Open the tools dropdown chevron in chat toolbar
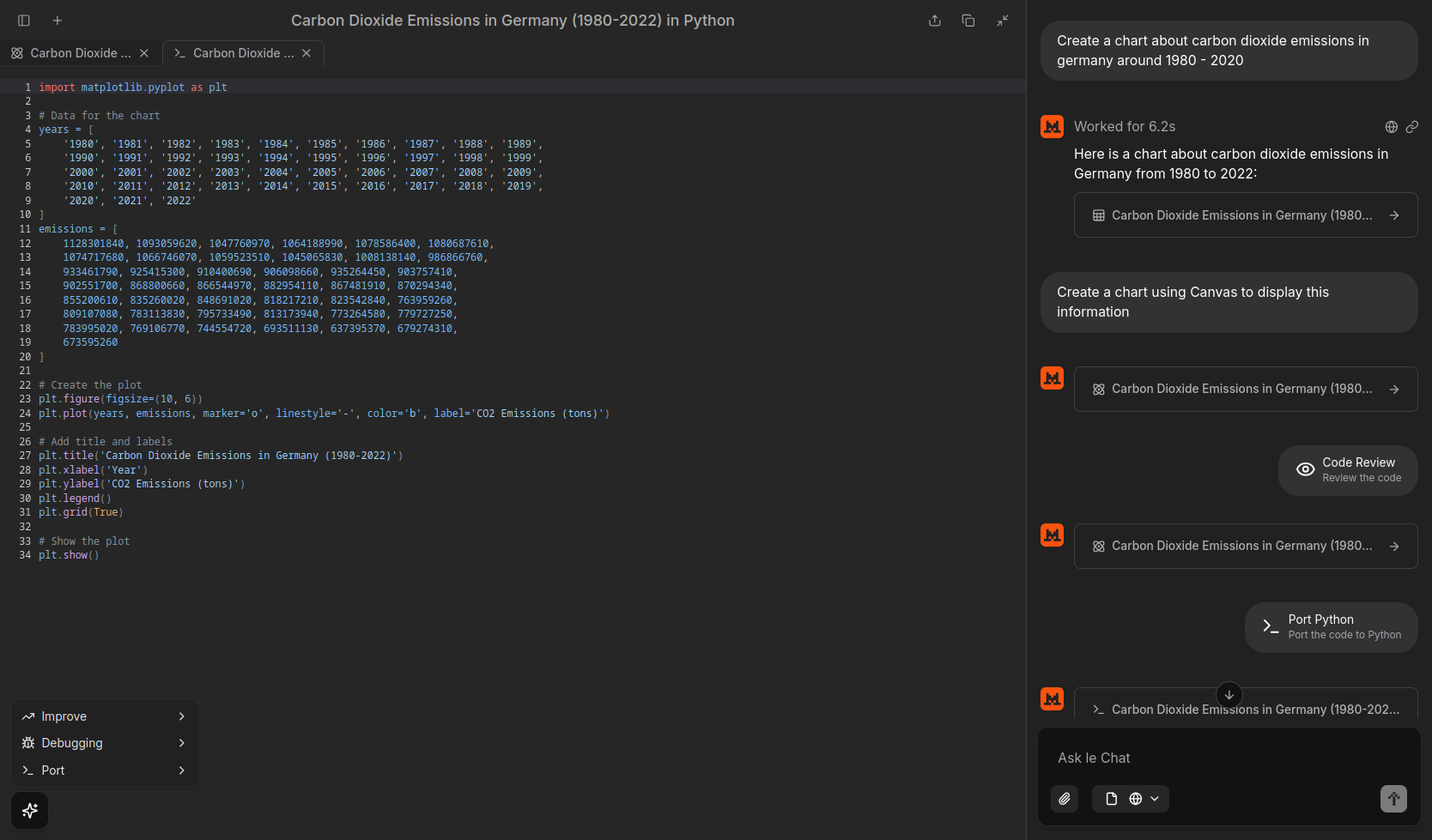 pos(1155,799)
